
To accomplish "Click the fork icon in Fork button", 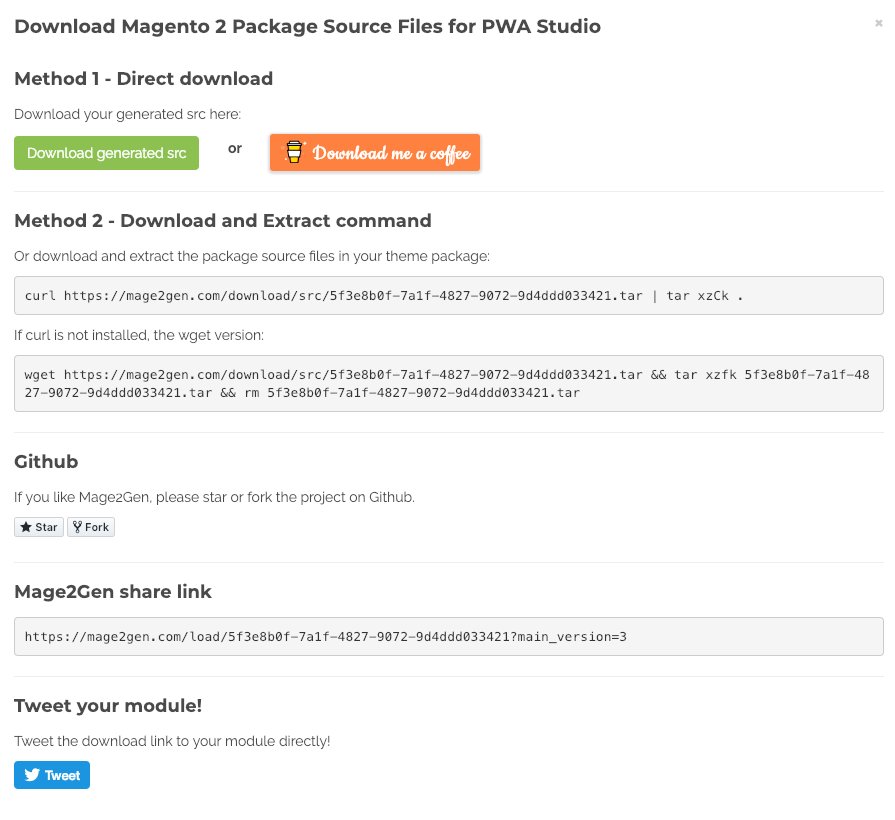I will (x=77, y=527).
